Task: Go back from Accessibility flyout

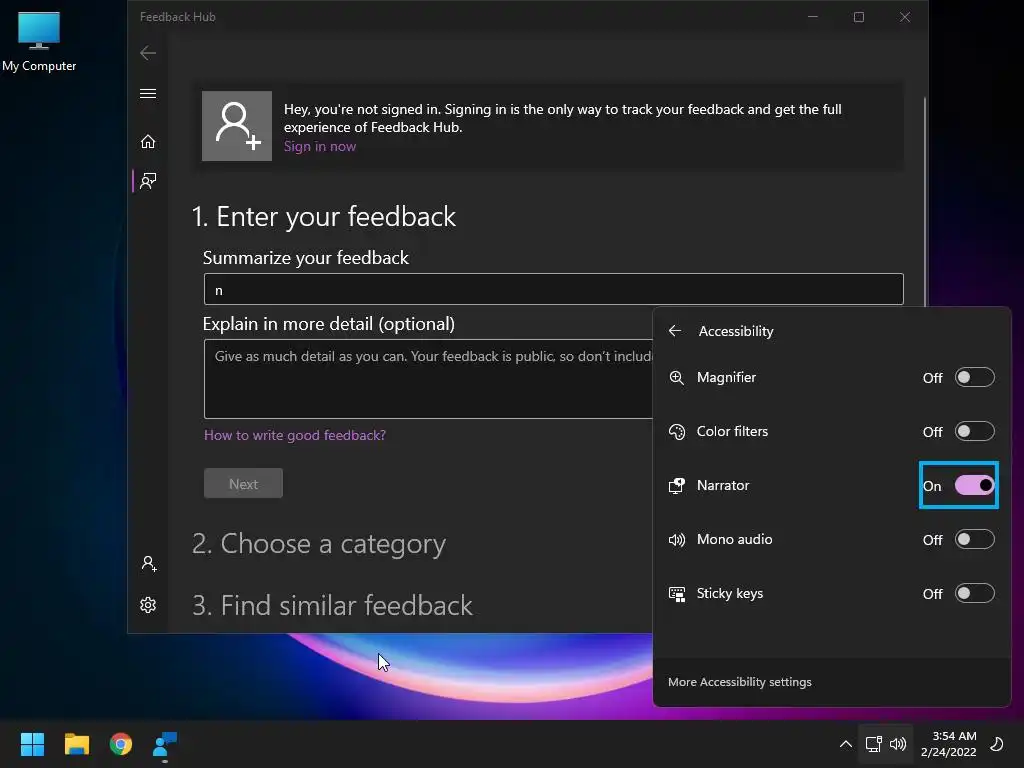Action: 675,331
